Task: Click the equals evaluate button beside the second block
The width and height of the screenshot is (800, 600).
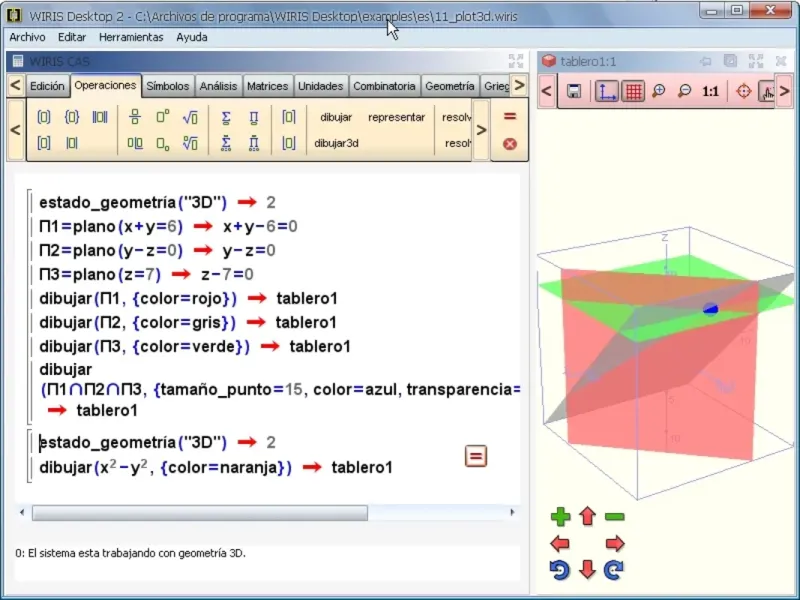Action: point(476,456)
